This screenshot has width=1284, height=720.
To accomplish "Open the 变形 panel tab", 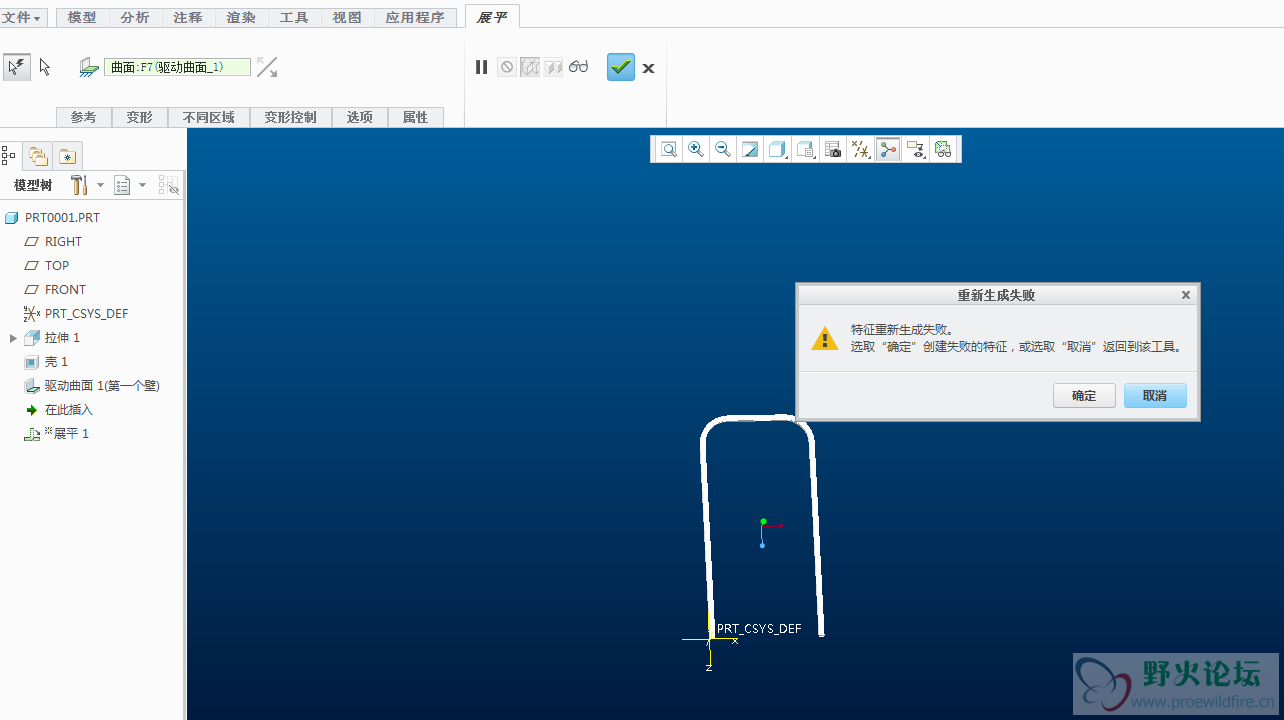I will coord(140,117).
